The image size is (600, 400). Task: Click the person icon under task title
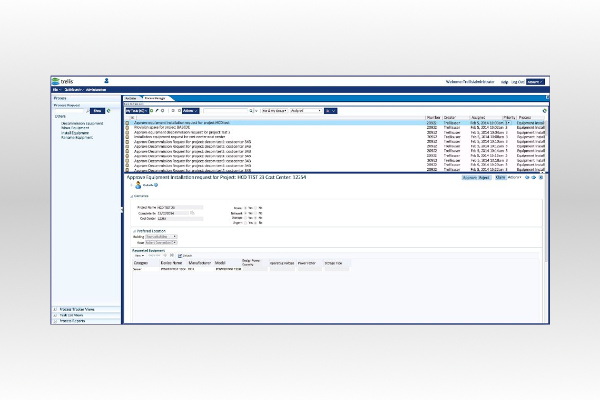click(x=135, y=185)
